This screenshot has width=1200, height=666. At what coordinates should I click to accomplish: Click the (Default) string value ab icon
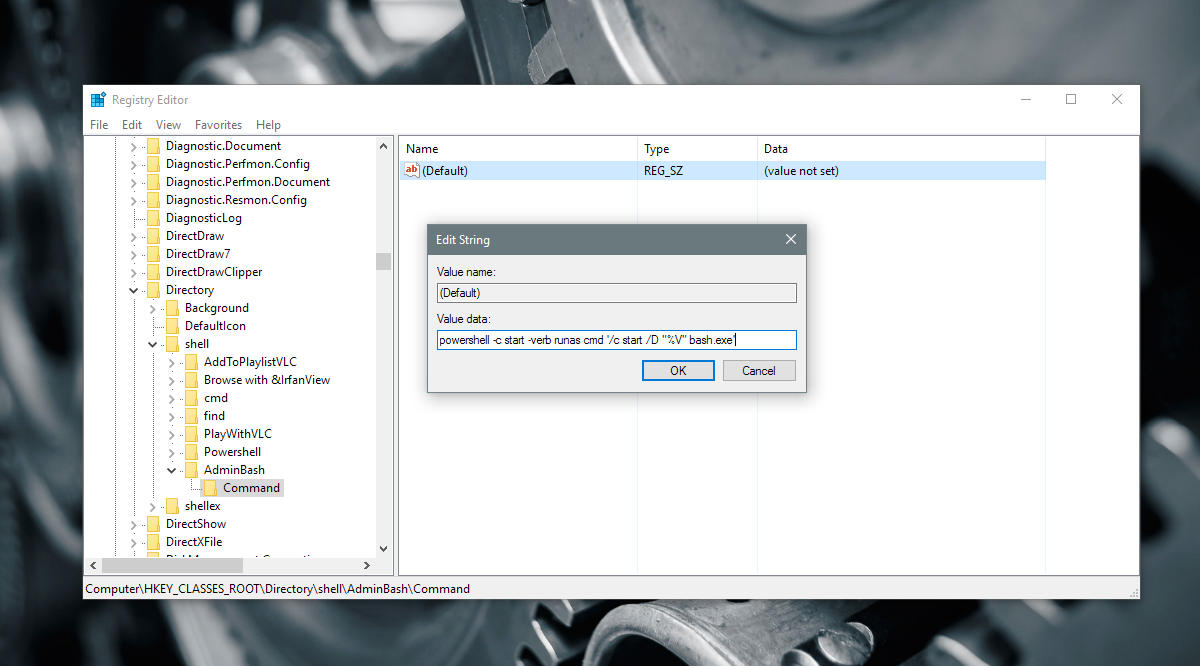pos(411,171)
